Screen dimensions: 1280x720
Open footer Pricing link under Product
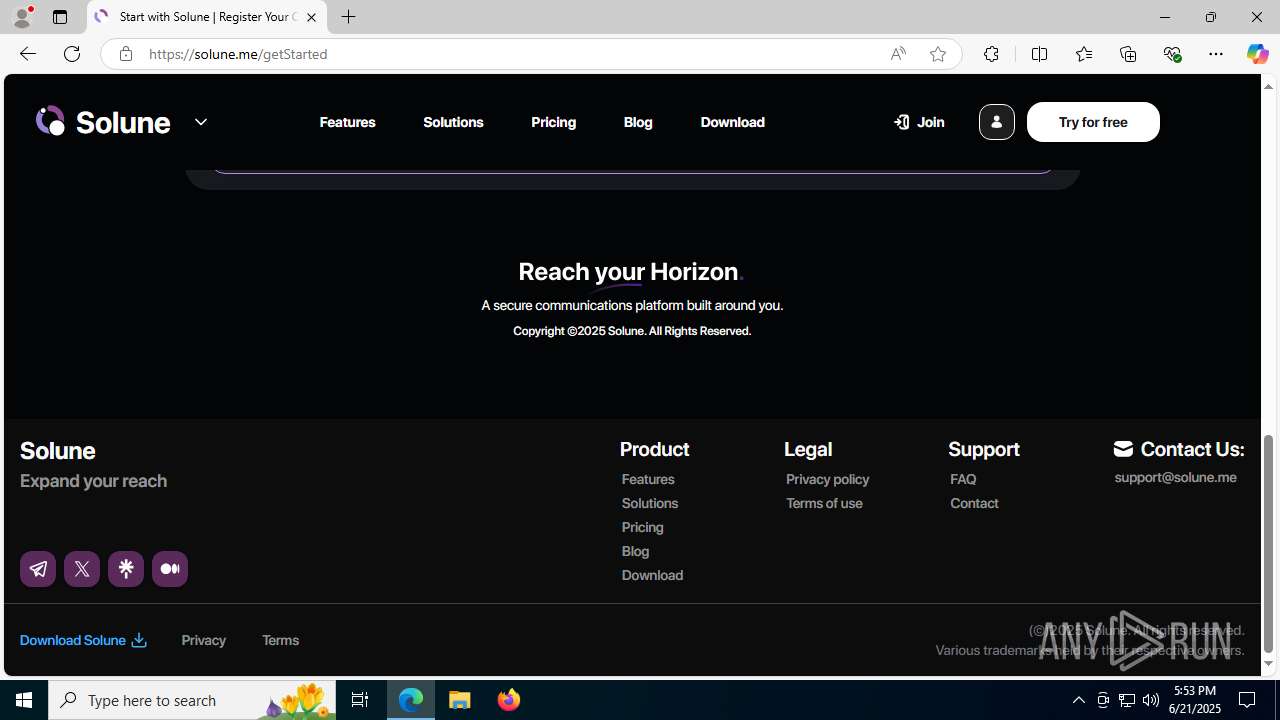pos(643,527)
